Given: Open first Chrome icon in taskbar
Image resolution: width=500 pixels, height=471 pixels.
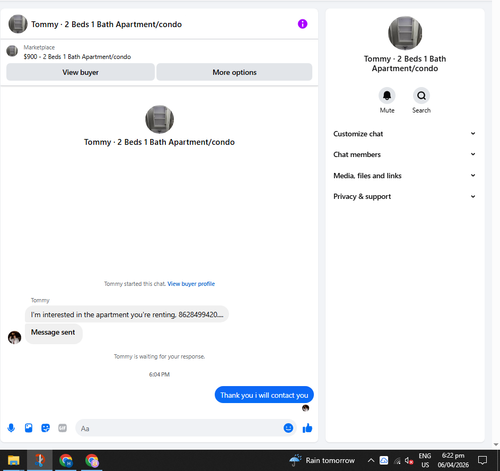Looking at the screenshot, I should click(x=66, y=460).
